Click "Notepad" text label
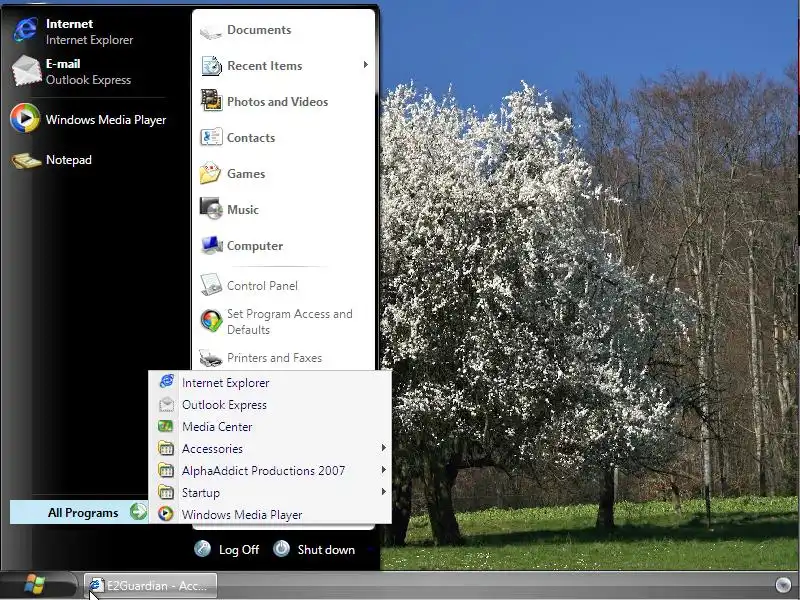This screenshot has width=800, height=600. (69, 160)
